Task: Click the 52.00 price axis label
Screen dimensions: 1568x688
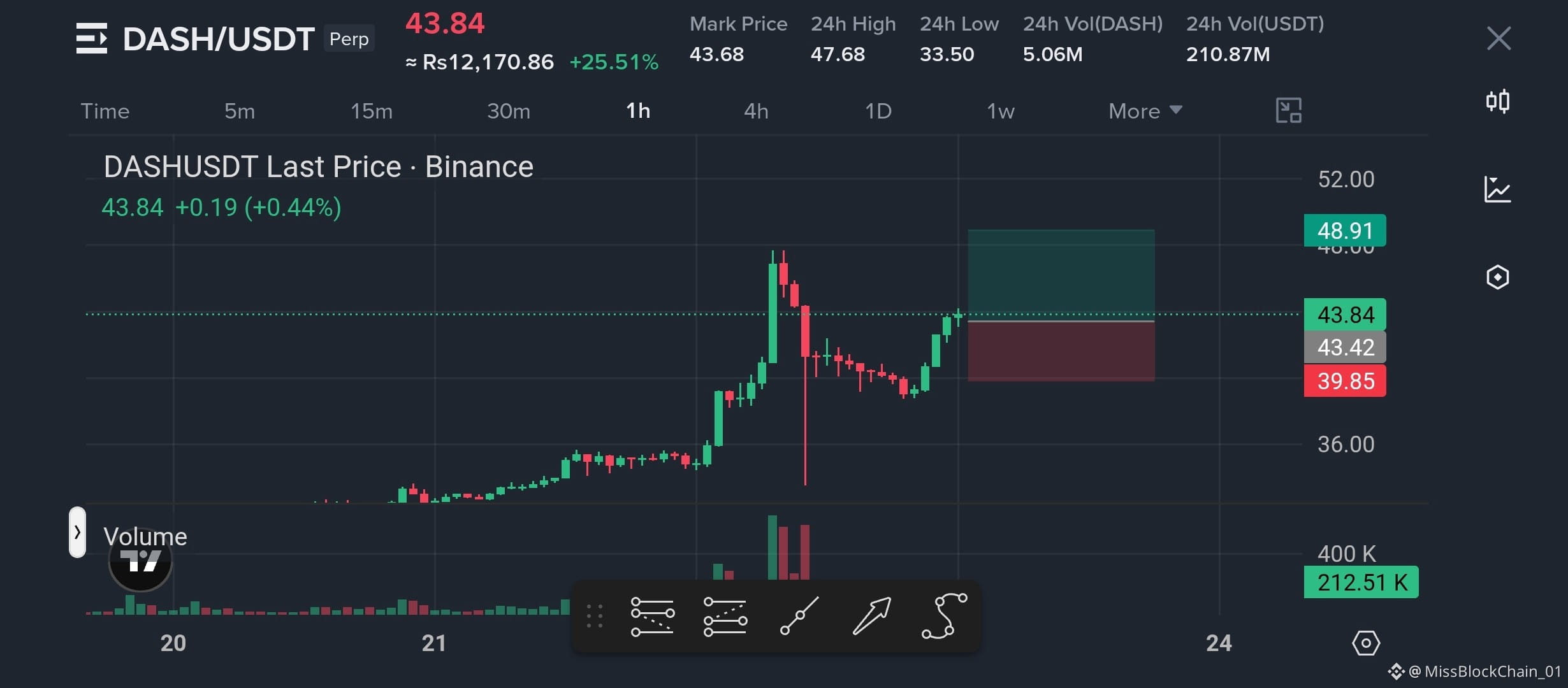Action: [x=1346, y=179]
